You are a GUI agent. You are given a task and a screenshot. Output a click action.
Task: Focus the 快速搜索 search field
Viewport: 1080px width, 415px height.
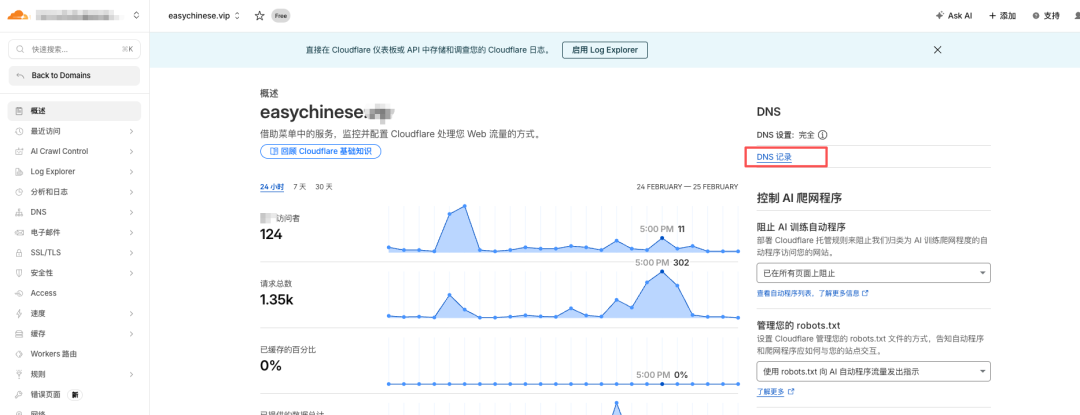[74, 50]
